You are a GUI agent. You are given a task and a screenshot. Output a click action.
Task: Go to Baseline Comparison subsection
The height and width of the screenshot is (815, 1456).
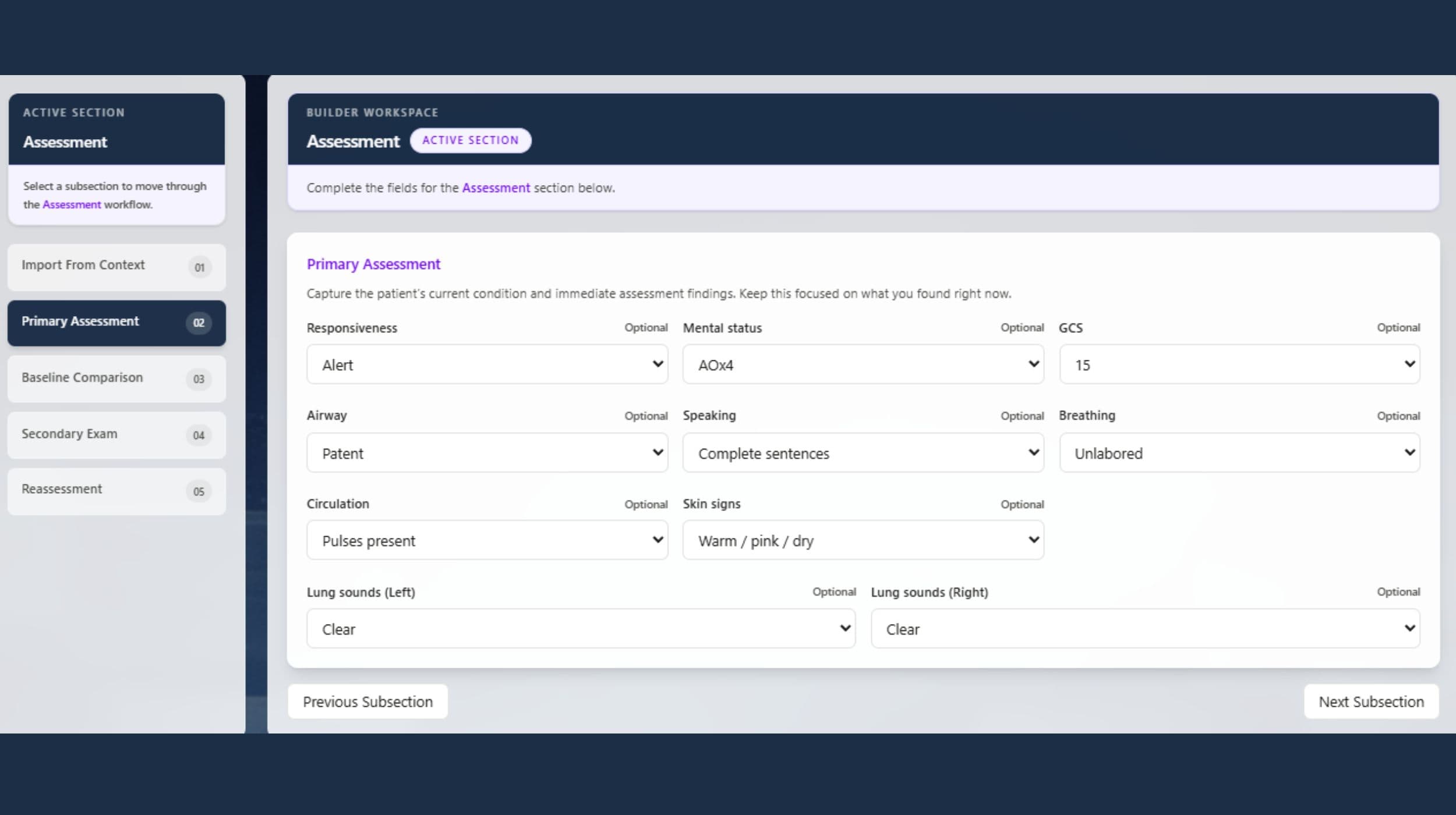coord(116,379)
